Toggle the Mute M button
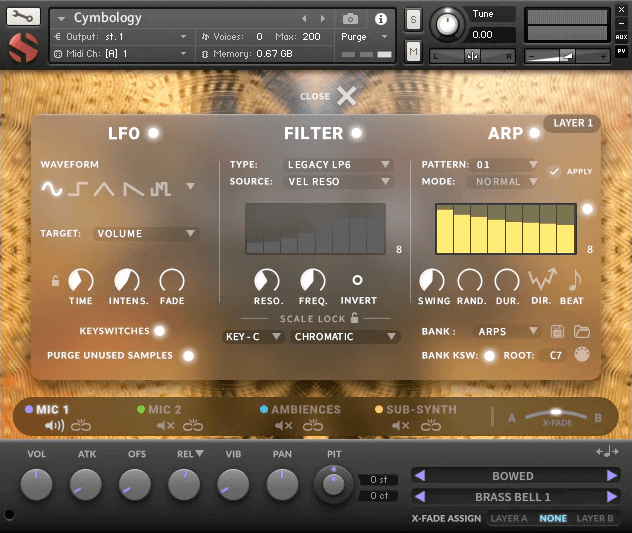 pyautogui.click(x=413, y=52)
